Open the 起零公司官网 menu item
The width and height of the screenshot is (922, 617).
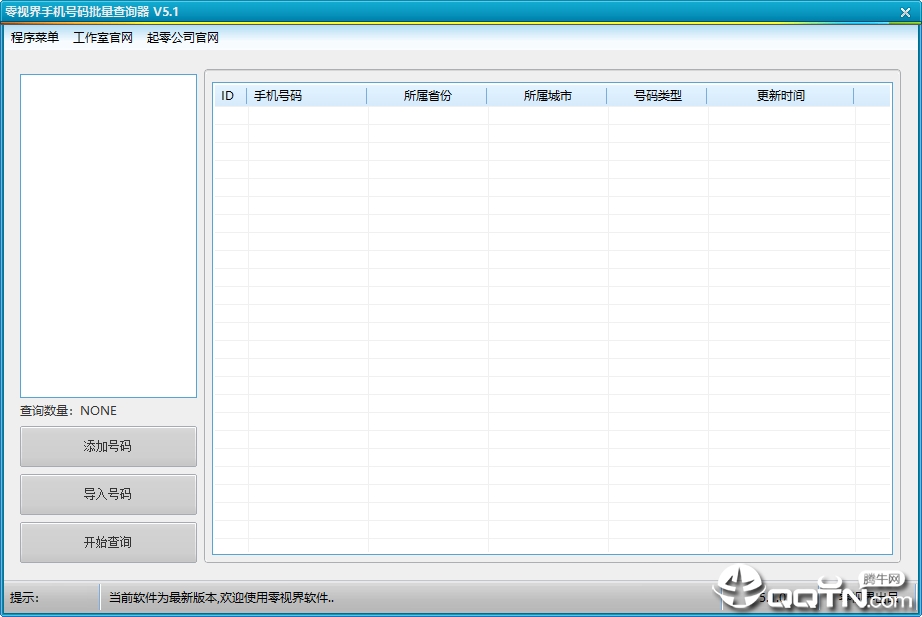pos(183,38)
